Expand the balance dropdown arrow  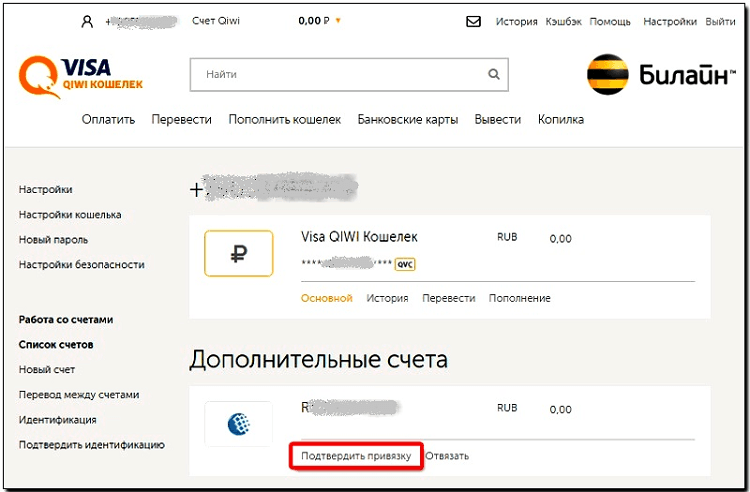point(338,21)
